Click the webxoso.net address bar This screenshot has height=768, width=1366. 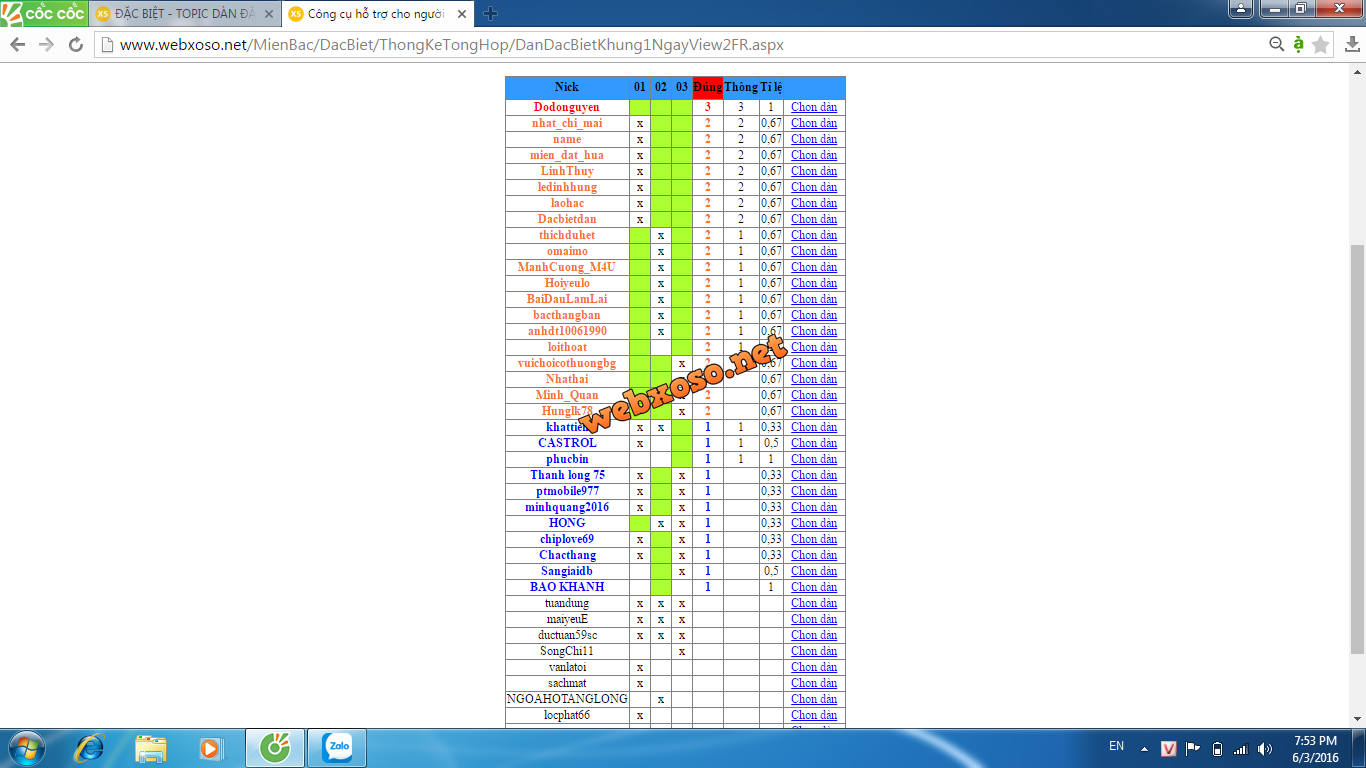click(680, 44)
